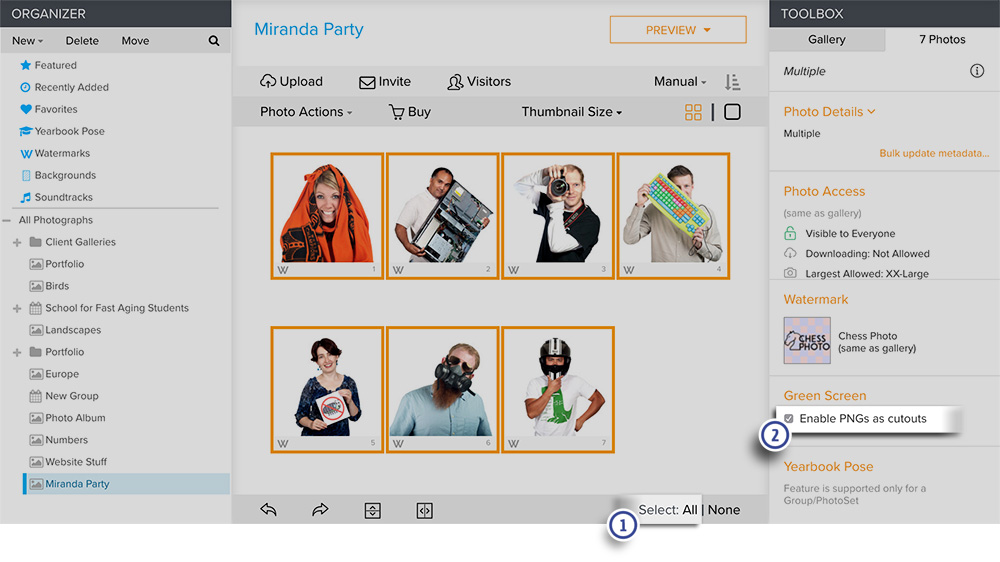
Task: Click the sort order direction icon
Action: (732, 82)
